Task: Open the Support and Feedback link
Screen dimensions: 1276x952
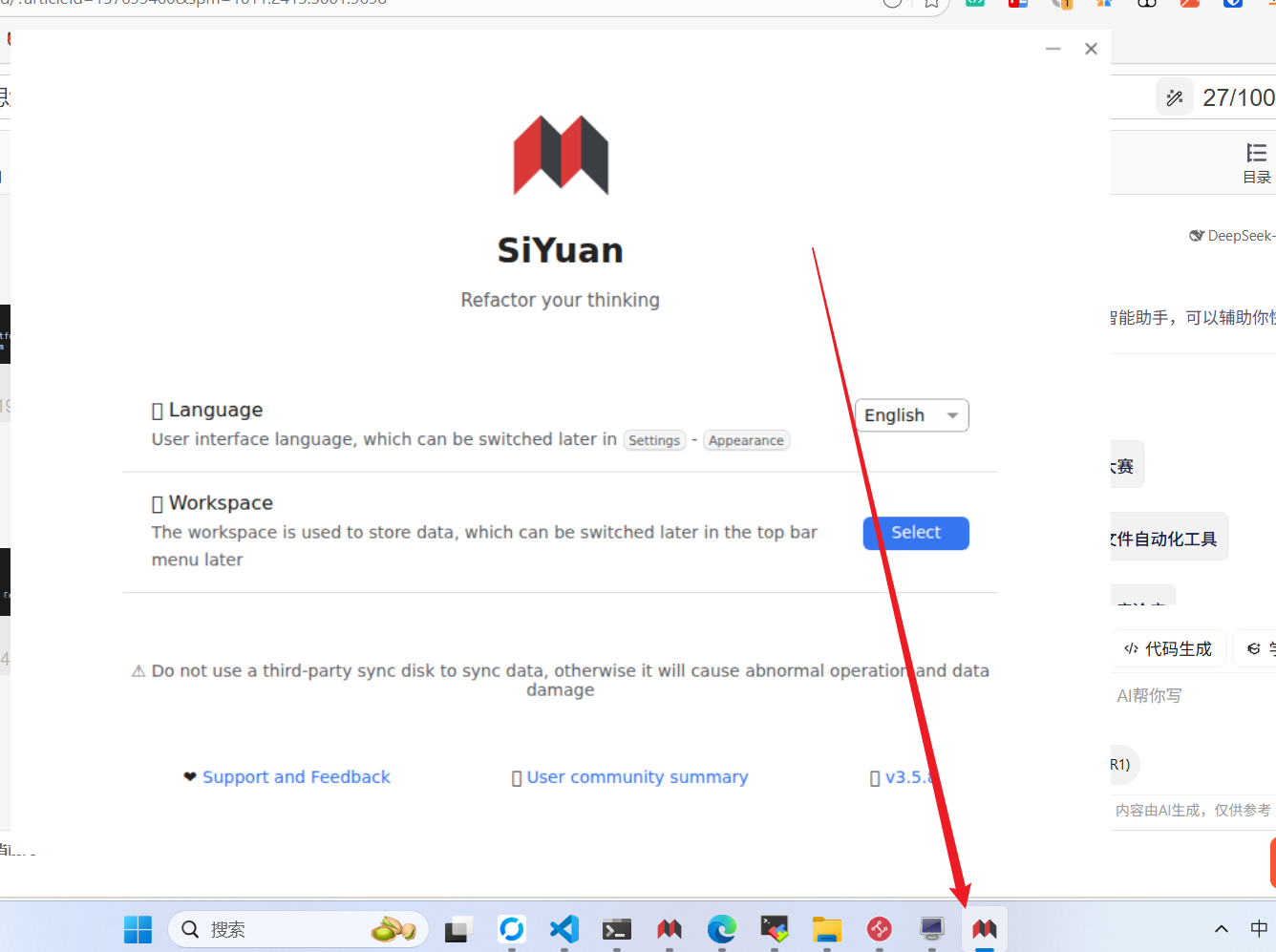Action: tap(296, 777)
